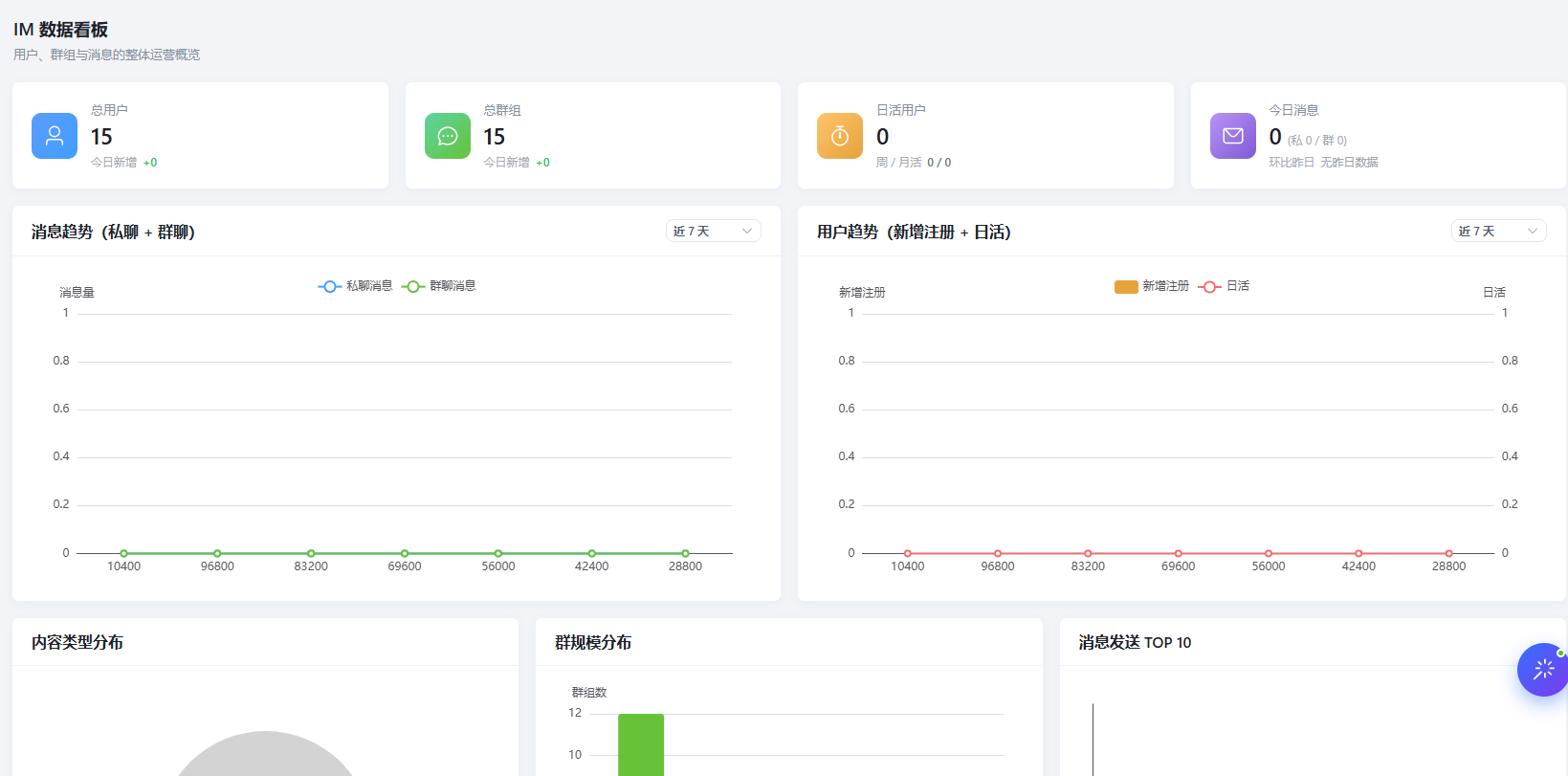This screenshot has height=776, width=1568.
Task: Click the 今日消息 card label
Action: pos(1293,110)
